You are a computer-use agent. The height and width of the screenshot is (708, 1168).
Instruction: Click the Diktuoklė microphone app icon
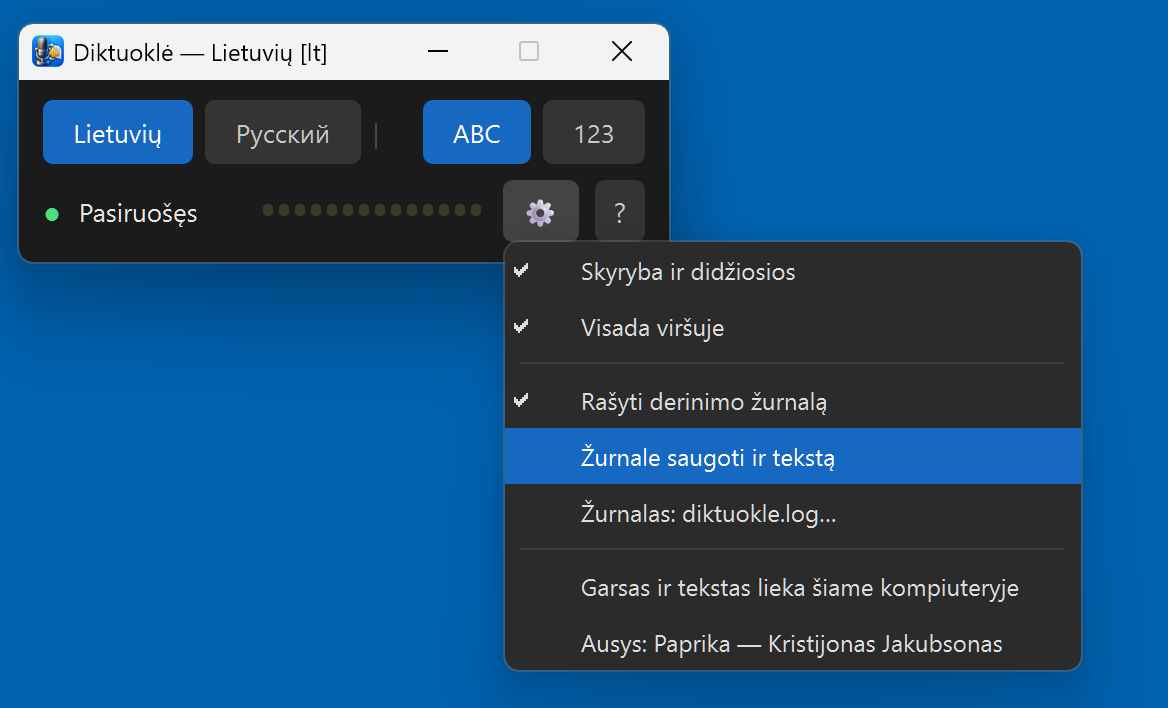coord(48,51)
